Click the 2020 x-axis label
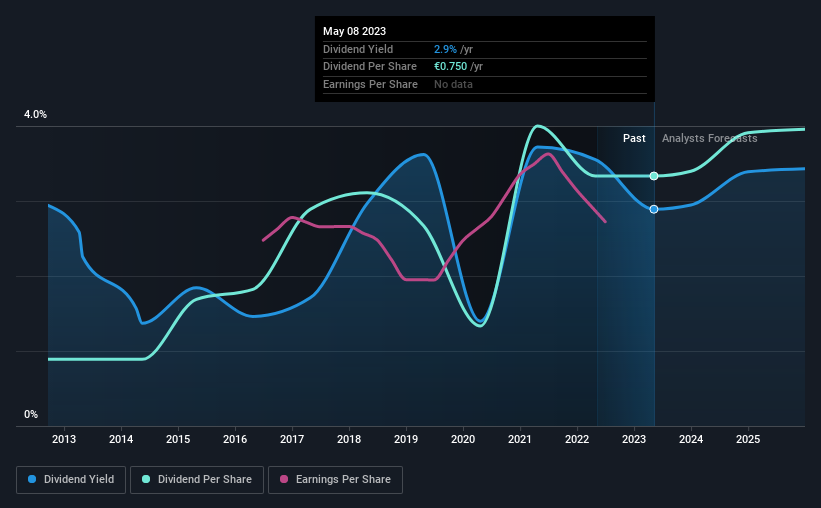The width and height of the screenshot is (821, 508). click(x=463, y=439)
